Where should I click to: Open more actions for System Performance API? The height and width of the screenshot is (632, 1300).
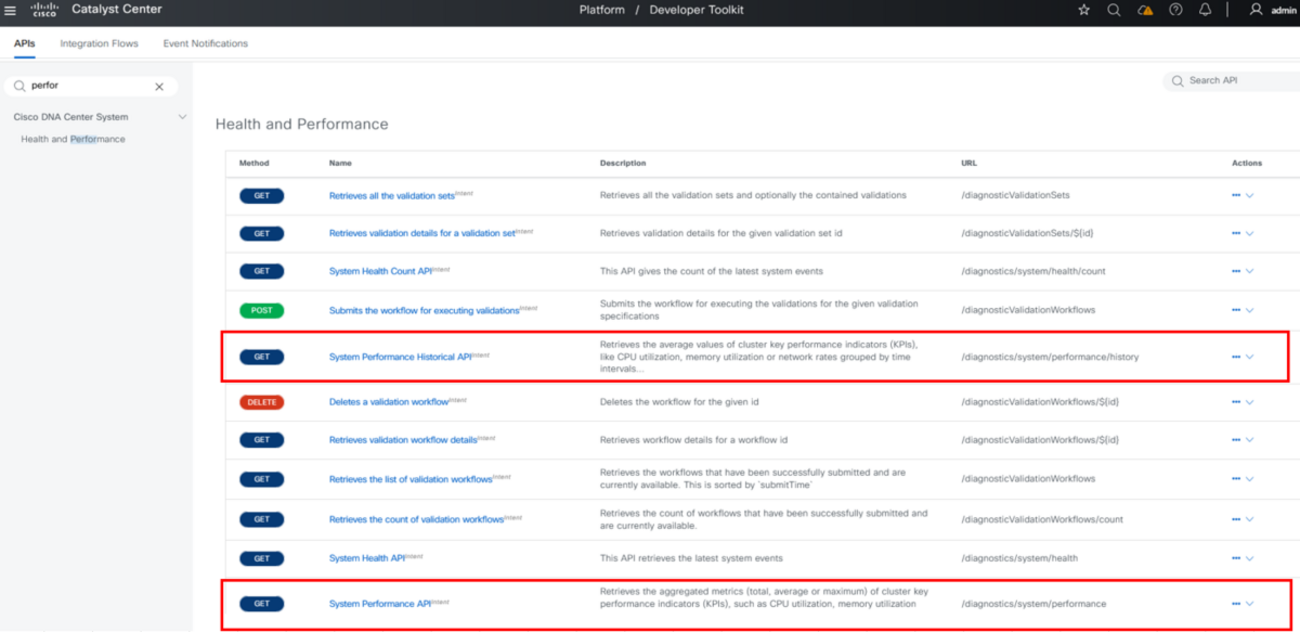click(x=1236, y=604)
